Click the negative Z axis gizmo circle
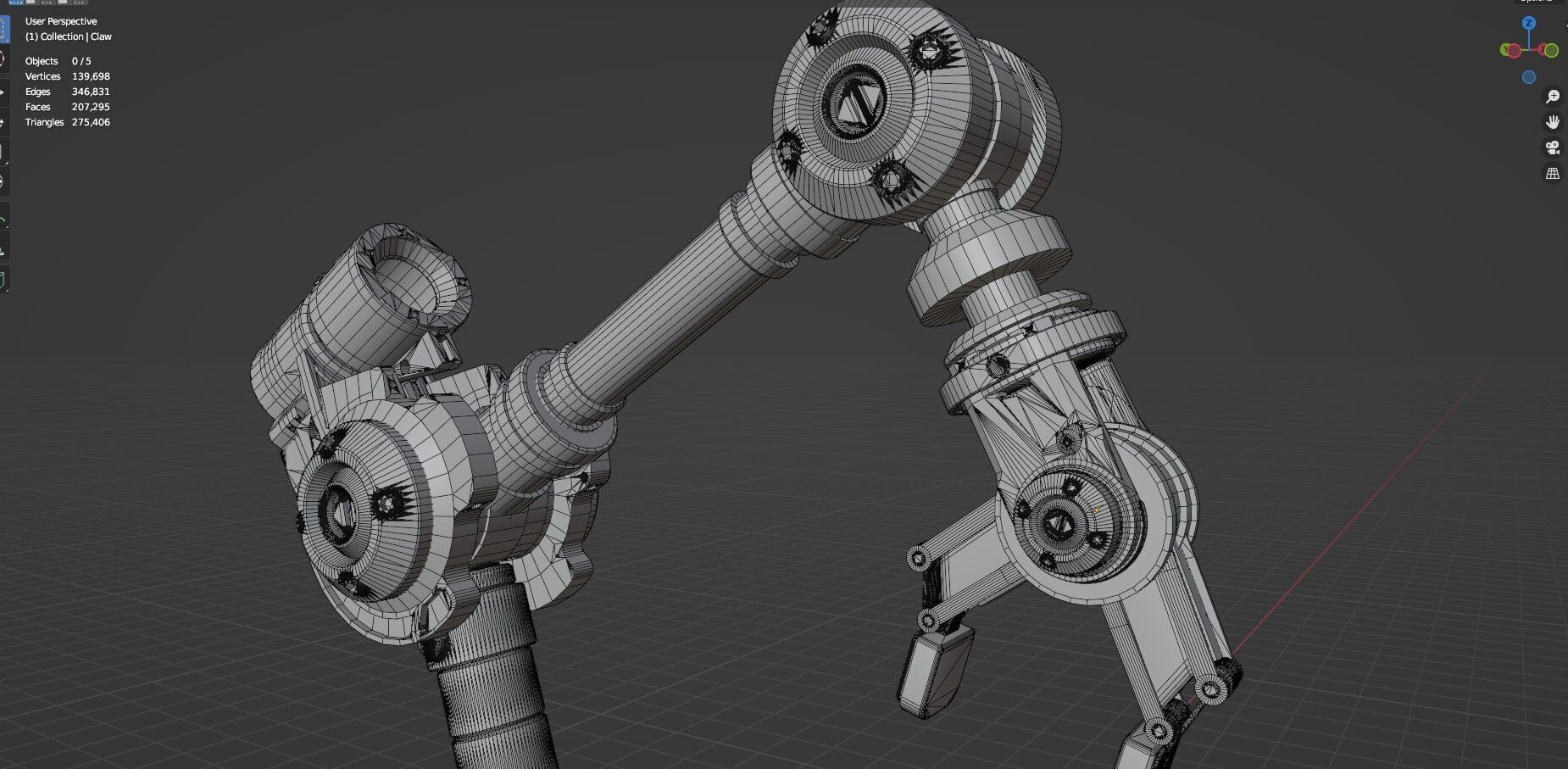The image size is (1568, 769). [x=1529, y=77]
